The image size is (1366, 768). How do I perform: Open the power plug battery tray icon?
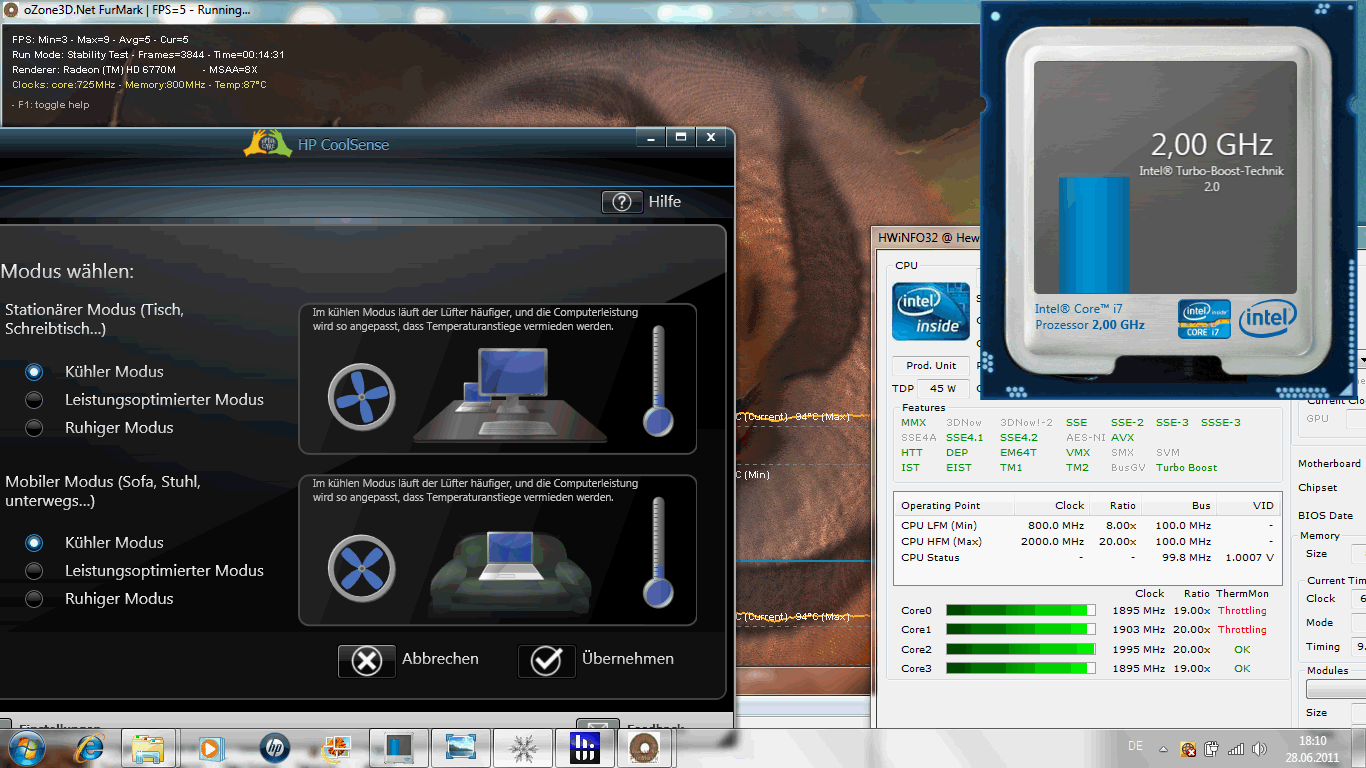pos(1212,748)
